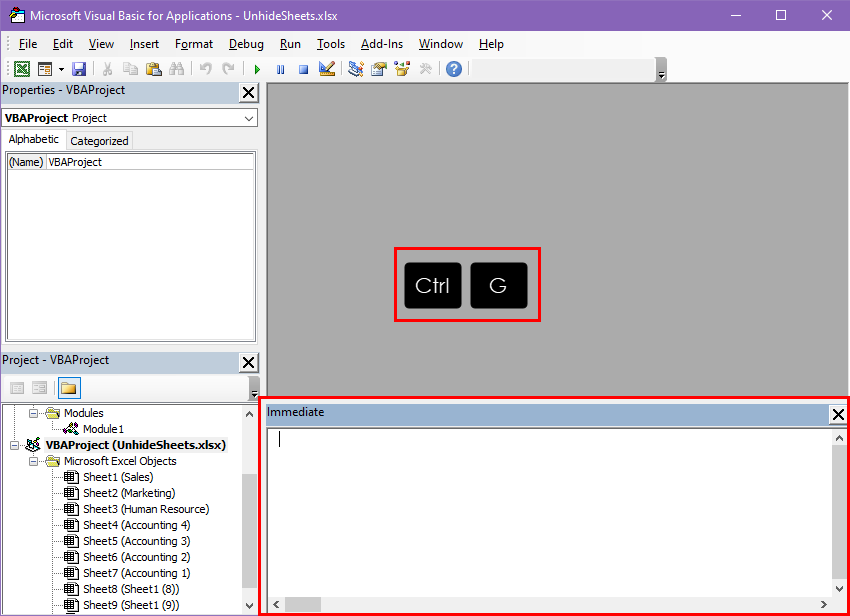This screenshot has width=850, height=616.
Task: Click Immediate window horizontal scroll left arrow
Action: 276,605
